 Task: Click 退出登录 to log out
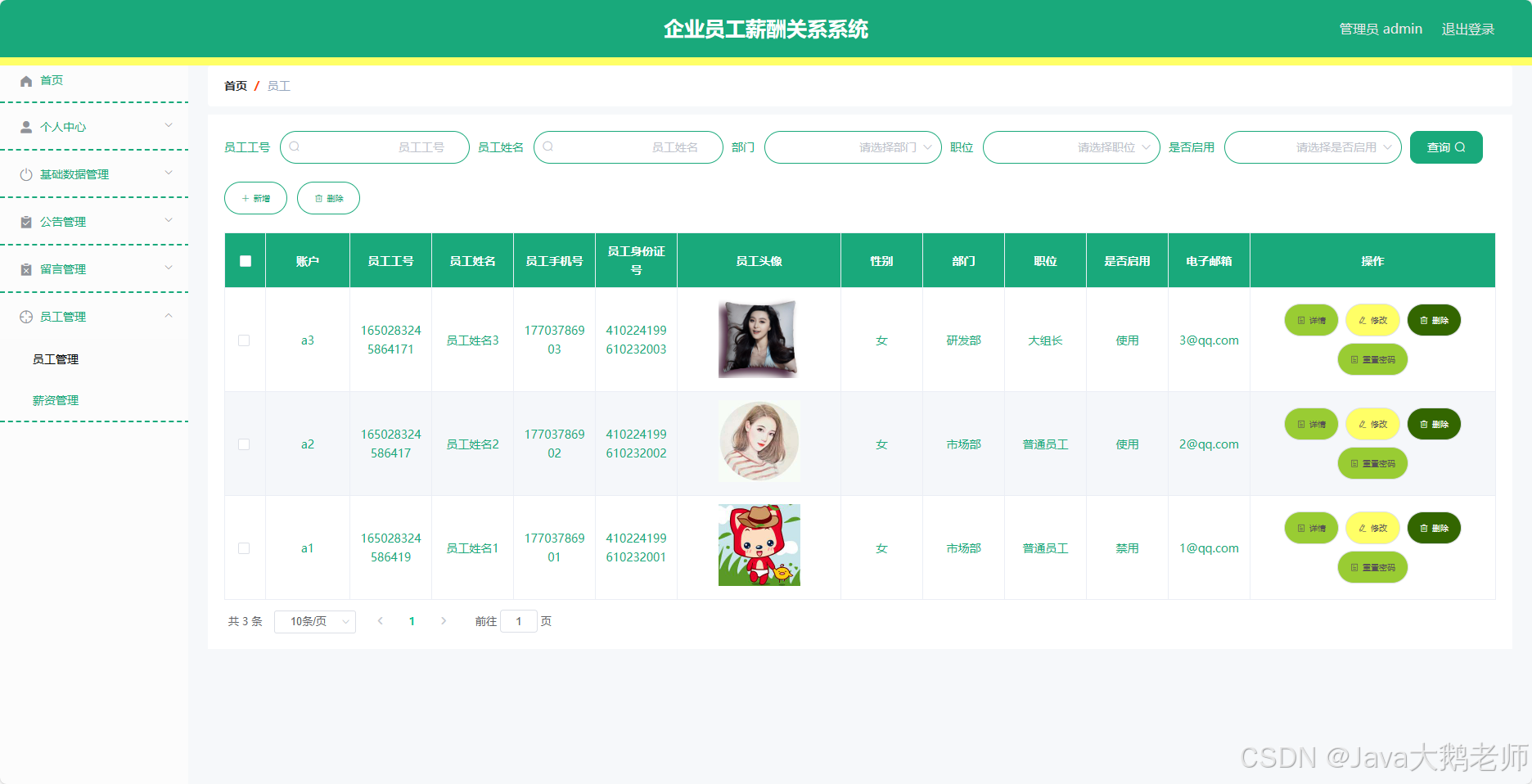(x=1468, y=29)
